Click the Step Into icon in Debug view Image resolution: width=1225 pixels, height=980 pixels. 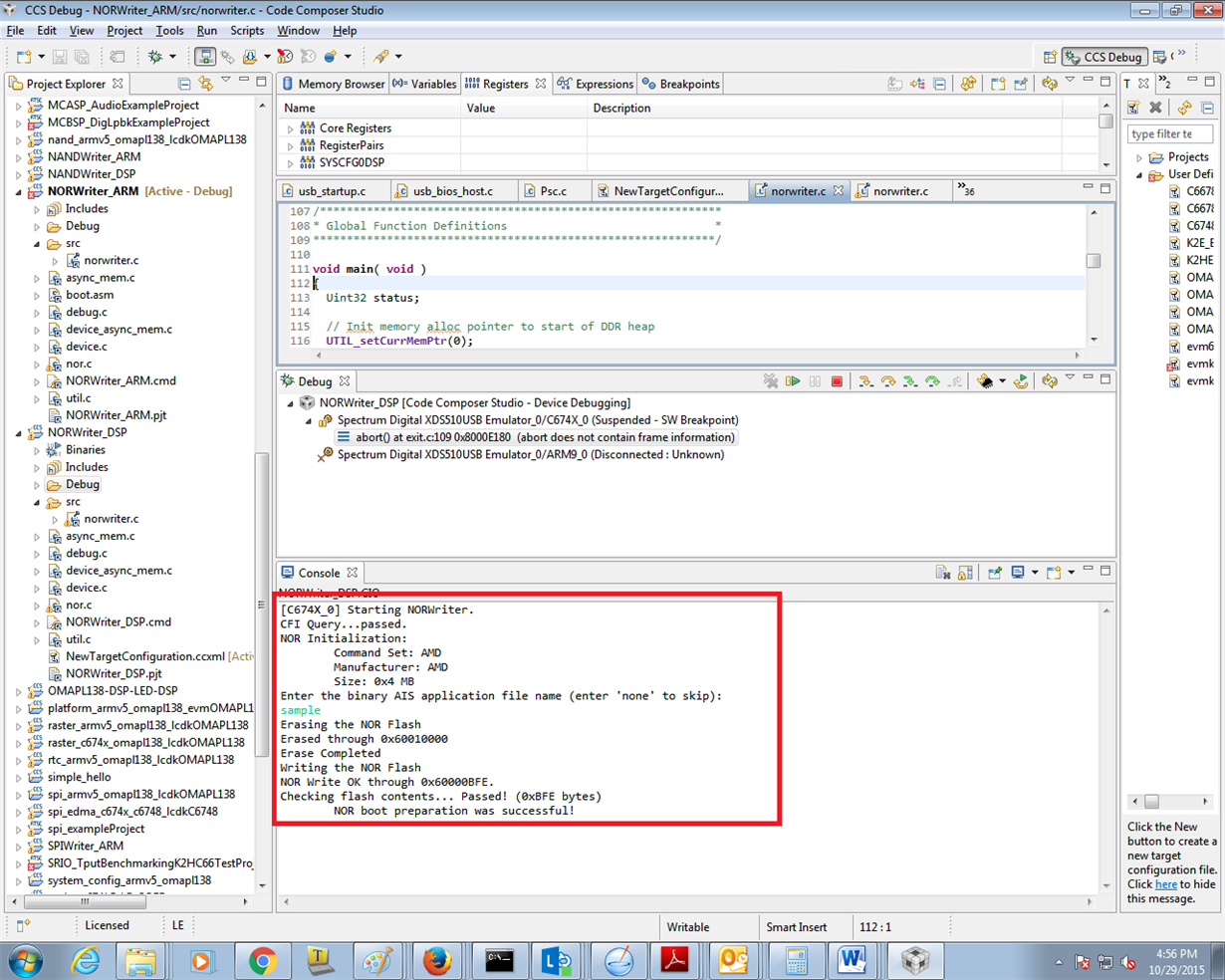click(x=865, y=381)
